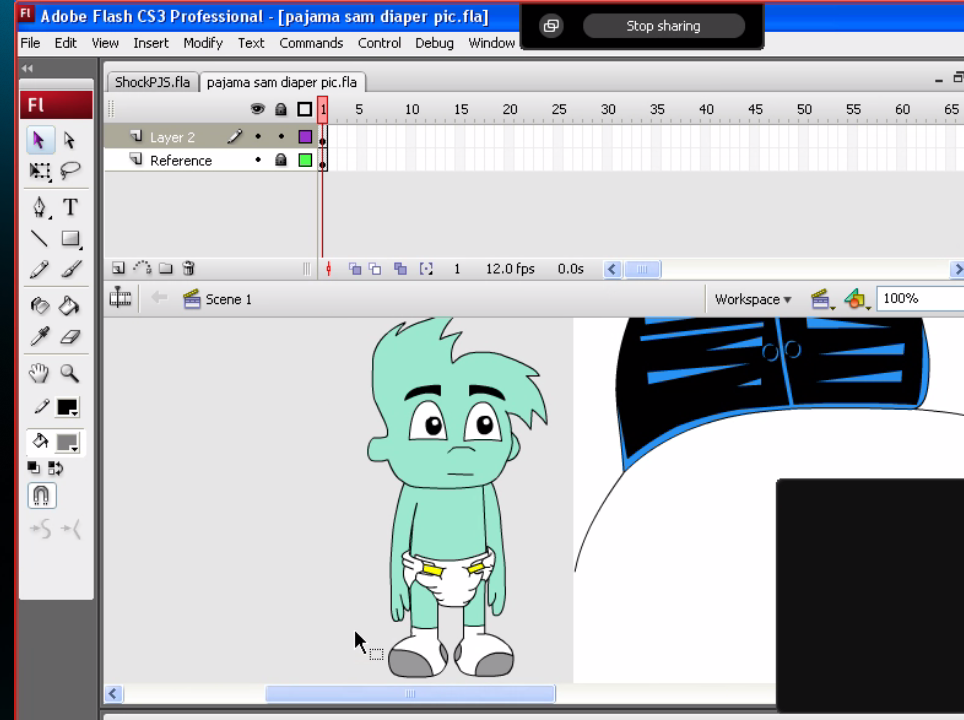Unlock the Reference layer
Viewport: 964px width, 720px height.
[281, 160]
